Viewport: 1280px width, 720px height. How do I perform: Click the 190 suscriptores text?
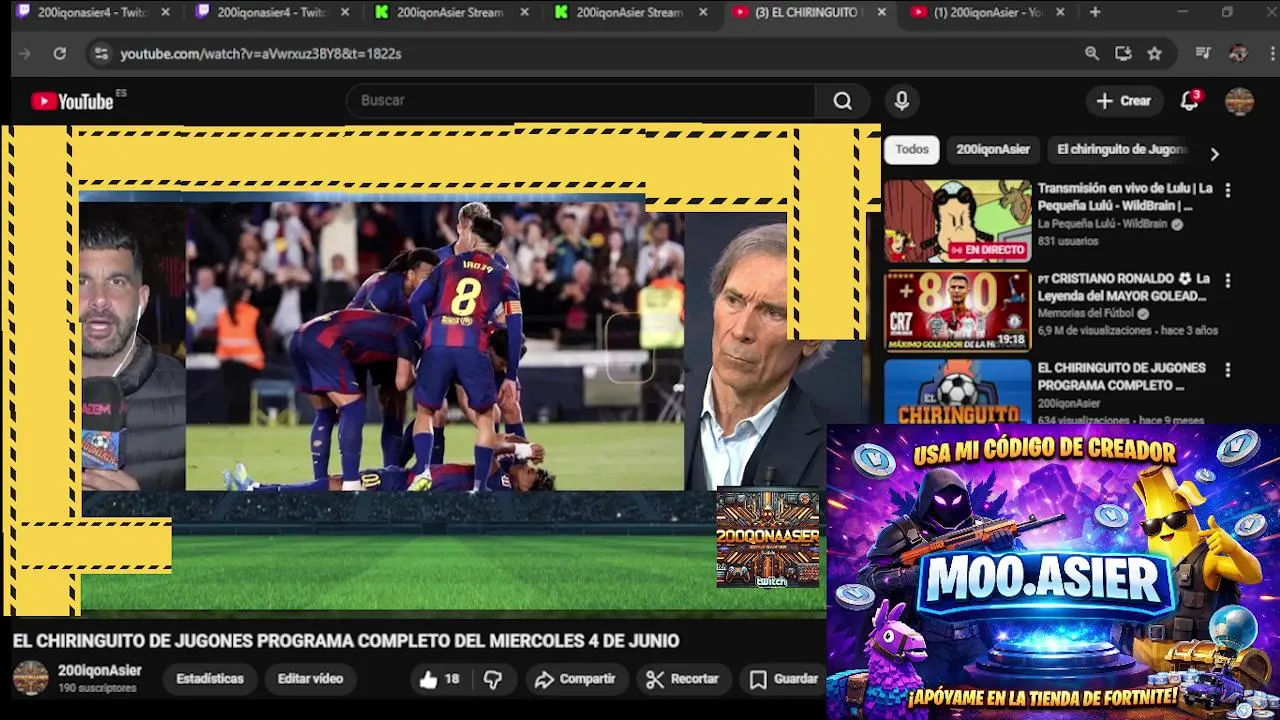coord(97,688)
